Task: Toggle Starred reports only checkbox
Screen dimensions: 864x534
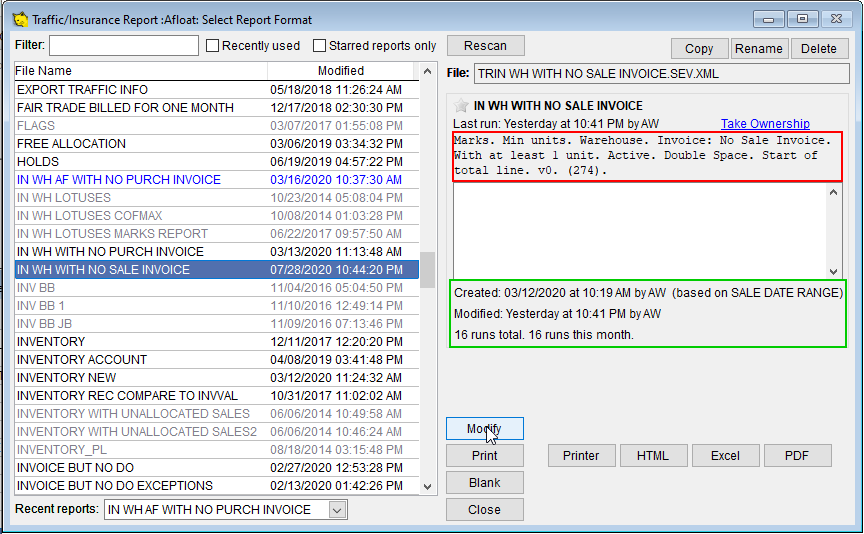Action: [320, 46]
